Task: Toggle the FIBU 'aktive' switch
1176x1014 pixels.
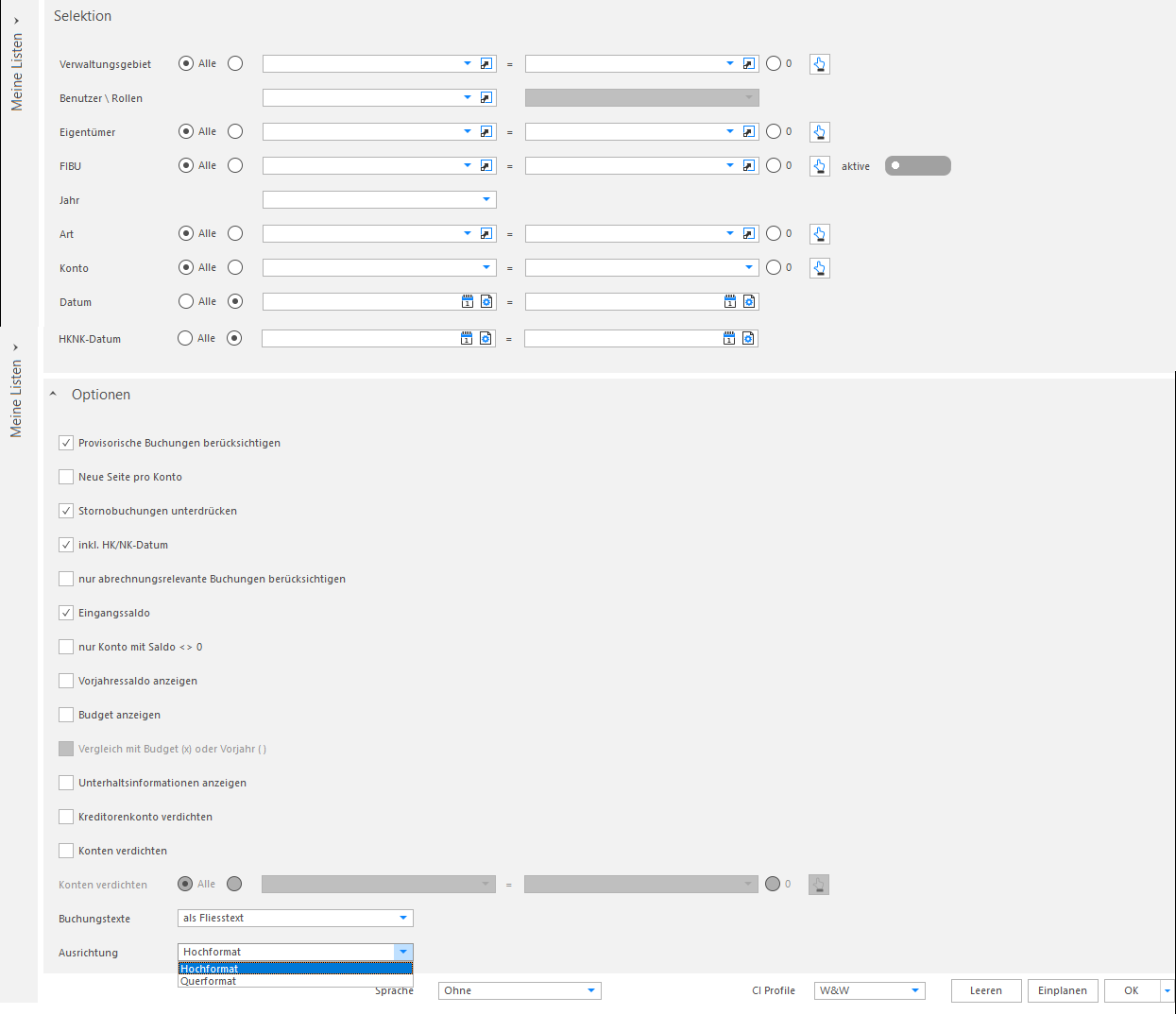Action: (x=918, y=166)
